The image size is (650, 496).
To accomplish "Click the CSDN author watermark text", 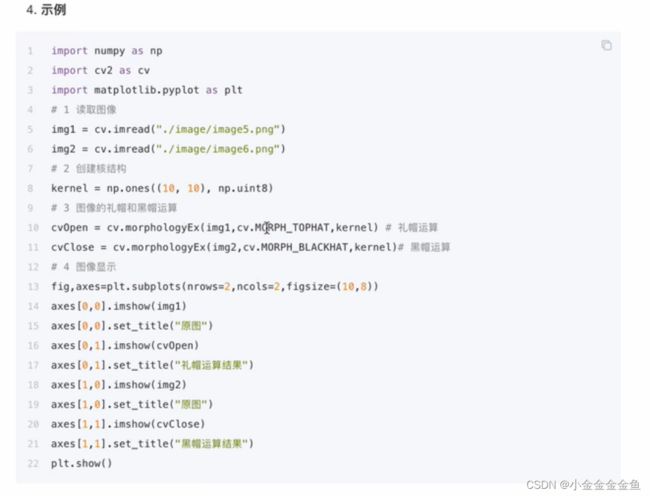I will pyautogui.click(x=583, y=484).
